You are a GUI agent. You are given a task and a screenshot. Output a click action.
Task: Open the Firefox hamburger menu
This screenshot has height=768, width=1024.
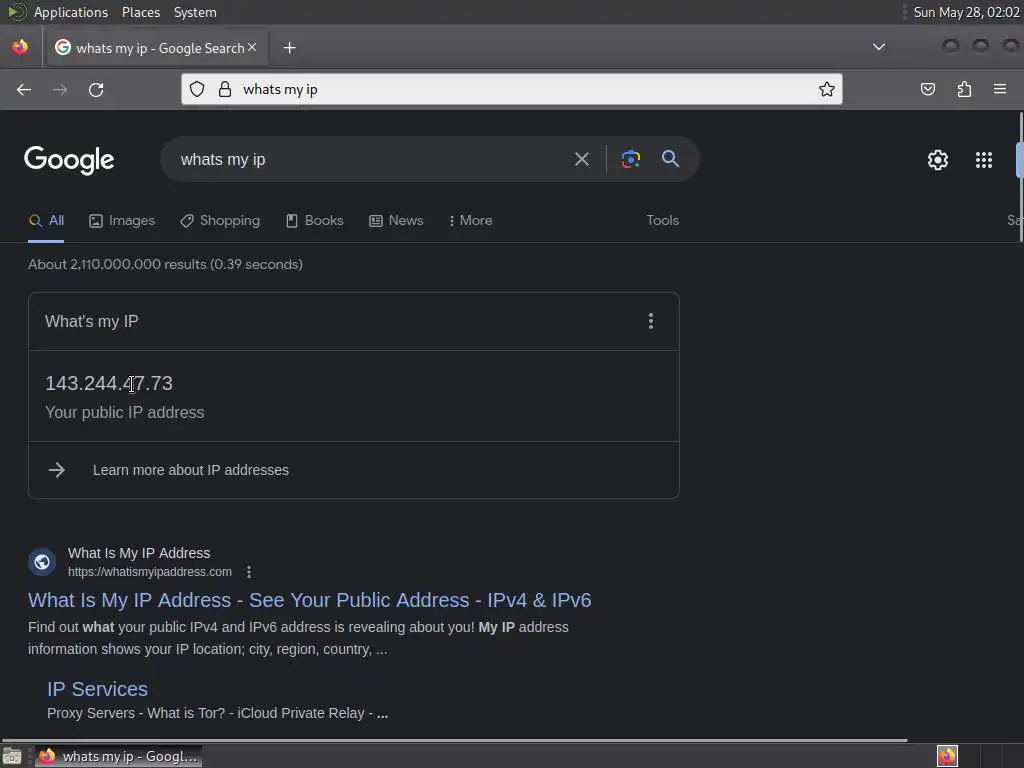tap(1000, 89)
